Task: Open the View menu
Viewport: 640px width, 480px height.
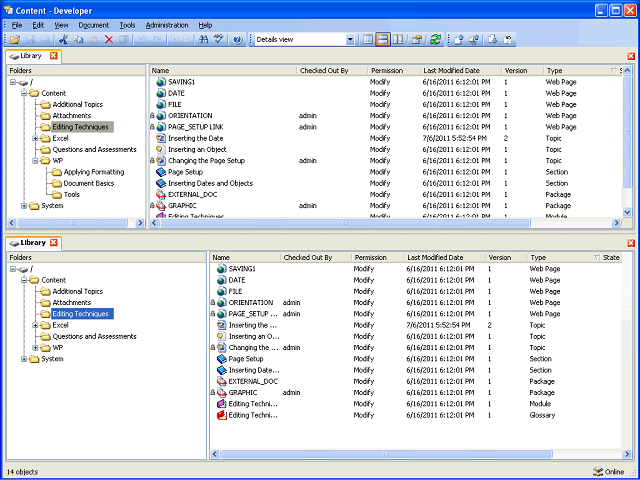Action: click(x=61, y=25)
